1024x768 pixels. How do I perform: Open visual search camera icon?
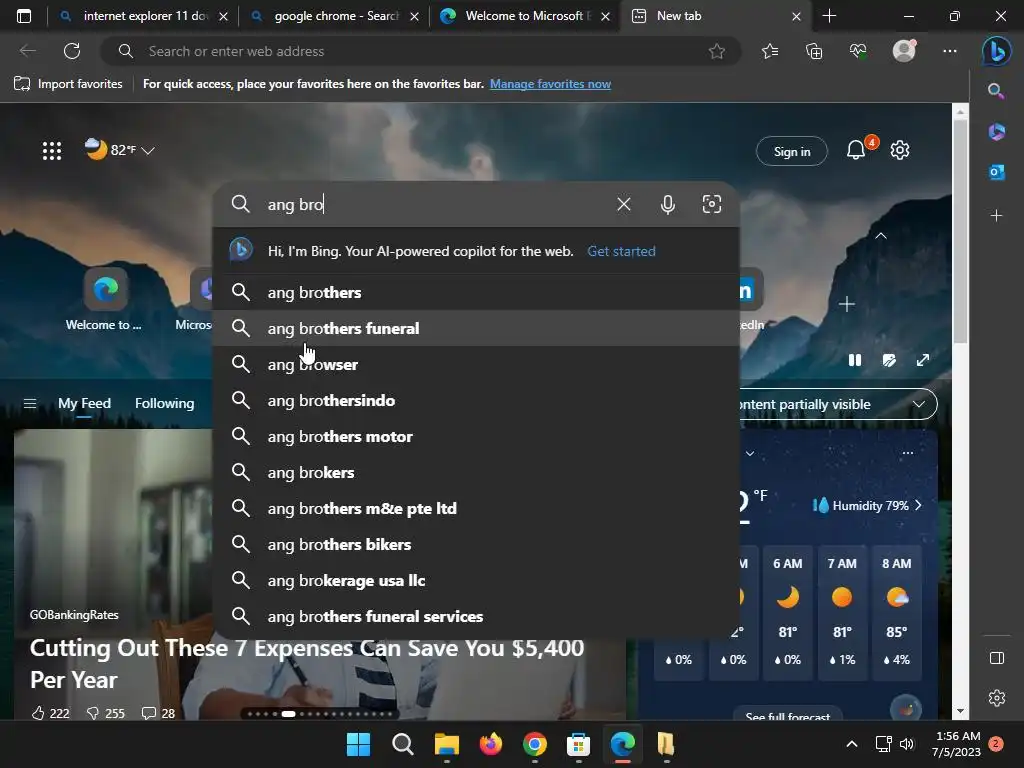coord(712,204)
